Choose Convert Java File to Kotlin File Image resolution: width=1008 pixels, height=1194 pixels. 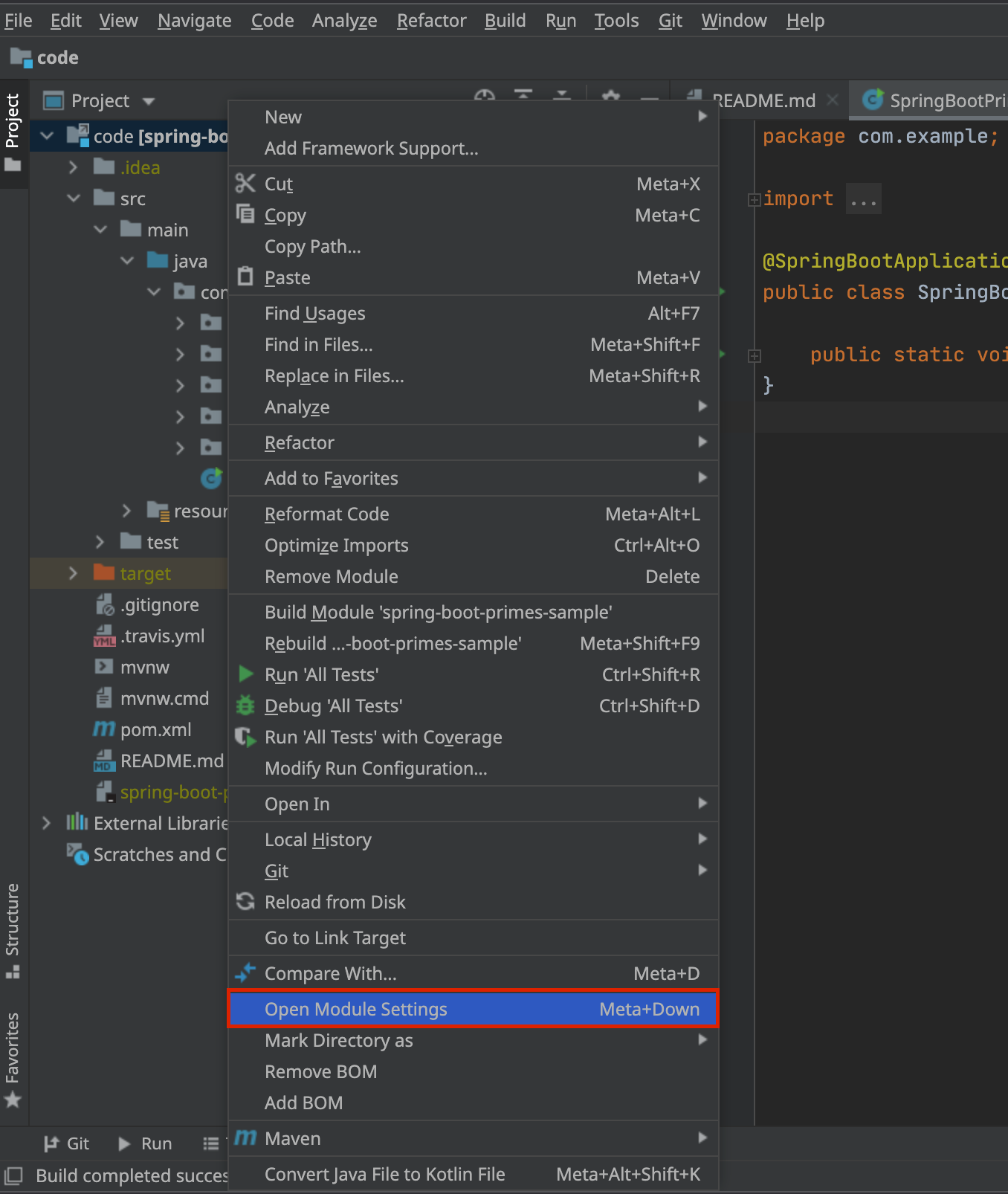pos(473,1174)
